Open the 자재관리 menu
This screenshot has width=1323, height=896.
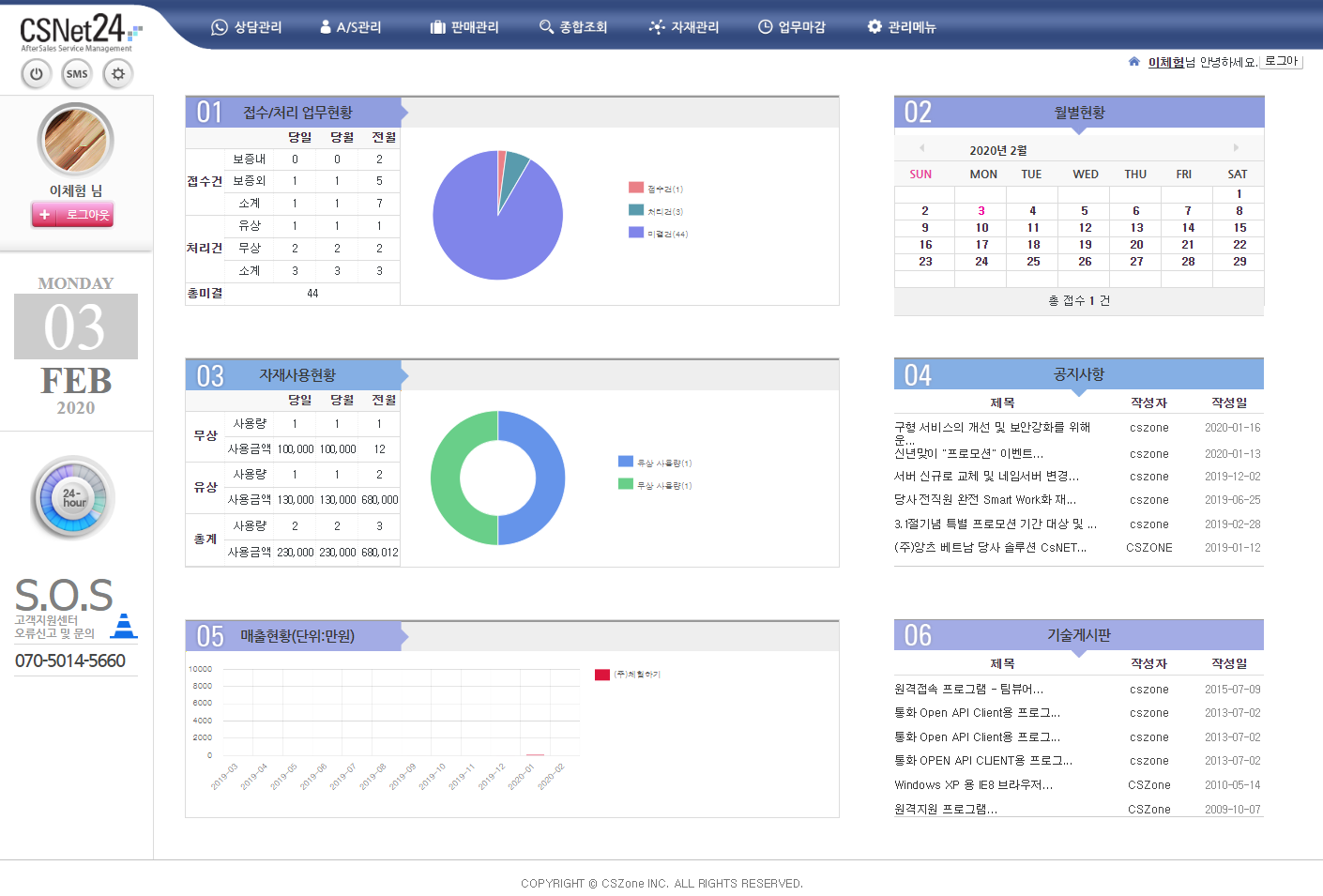click(684, 27)
